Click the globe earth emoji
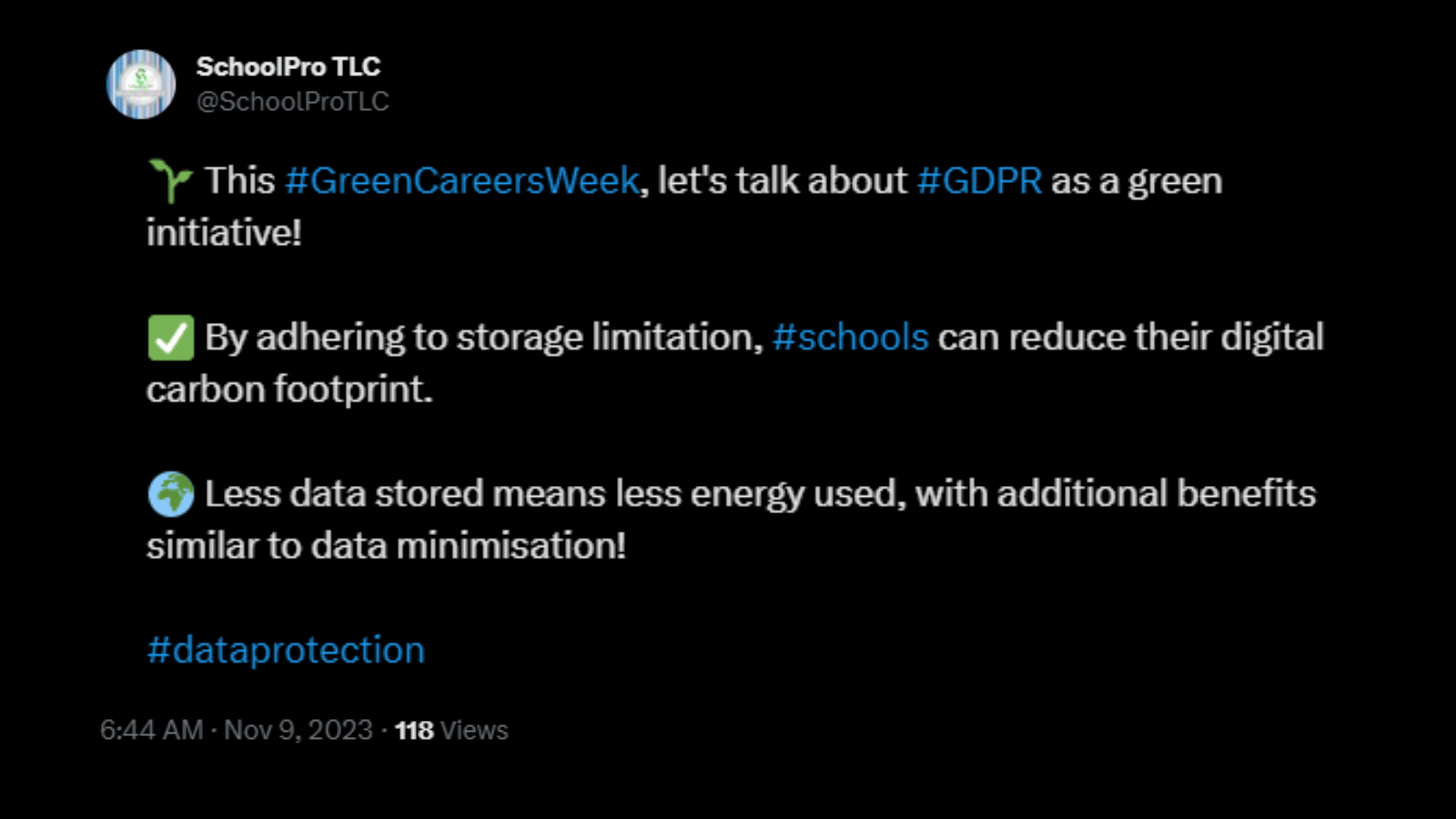 point(170,494)
